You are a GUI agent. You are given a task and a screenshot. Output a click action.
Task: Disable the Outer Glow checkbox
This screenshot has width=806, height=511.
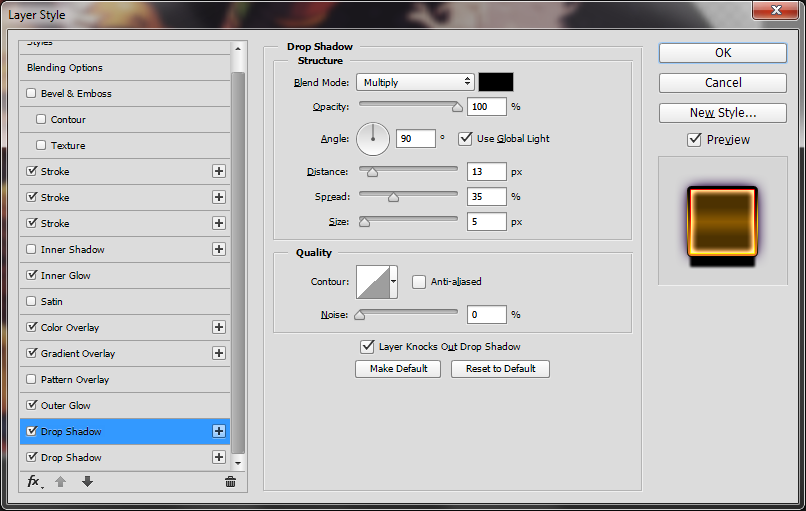click(x=31, y=405)
